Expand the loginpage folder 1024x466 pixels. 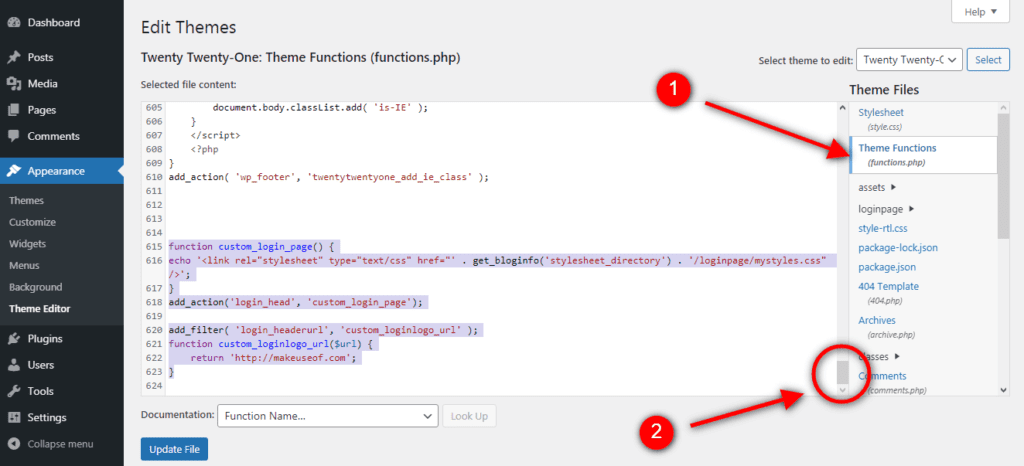(886, 209)
